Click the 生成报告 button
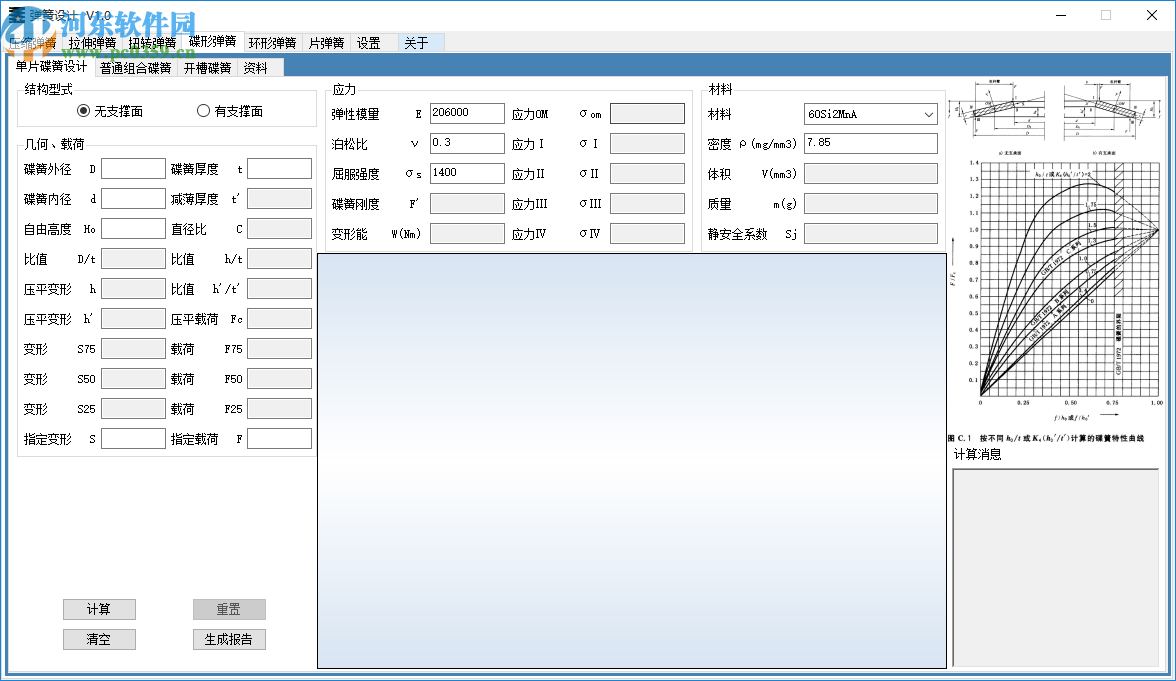Image resolution: width=1176 pixels, height=681 pixels. (x=229, y=639)
